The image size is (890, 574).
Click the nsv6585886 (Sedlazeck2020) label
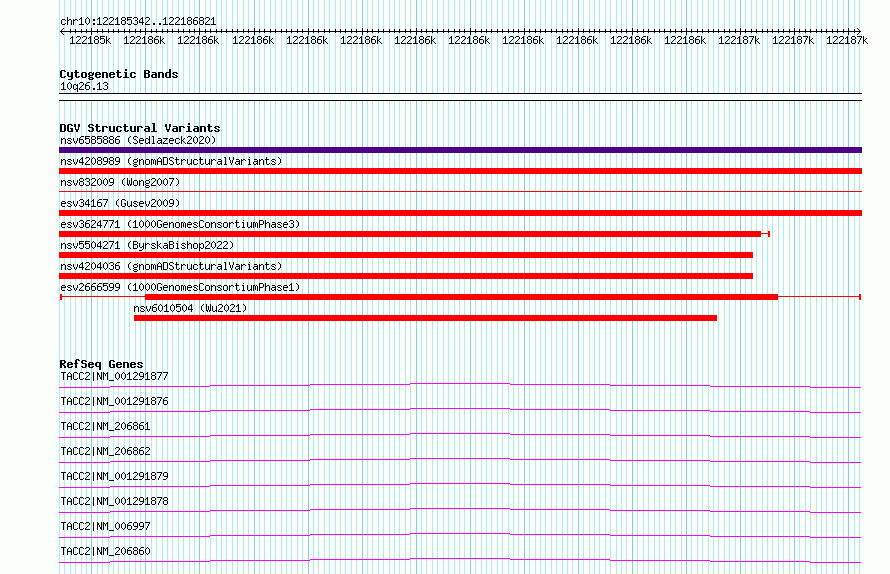[x=138, y=140]
